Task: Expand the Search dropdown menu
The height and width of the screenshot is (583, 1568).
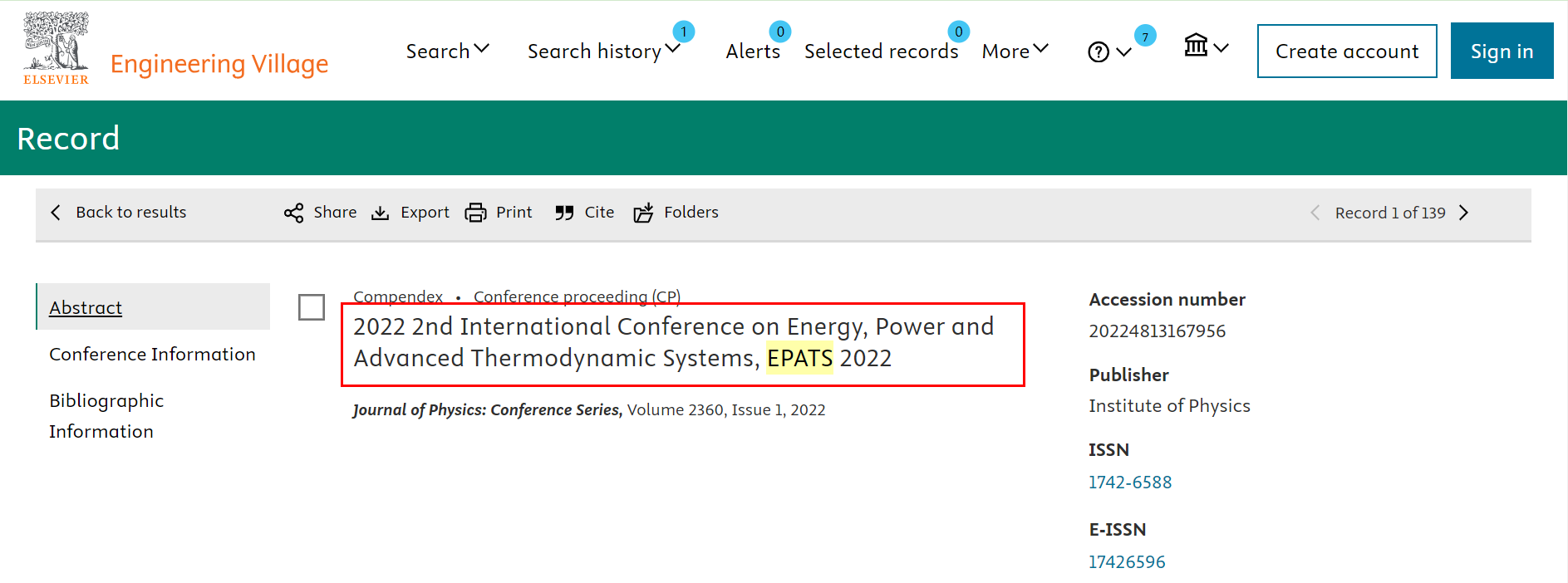Action: (x=447, y=51)
